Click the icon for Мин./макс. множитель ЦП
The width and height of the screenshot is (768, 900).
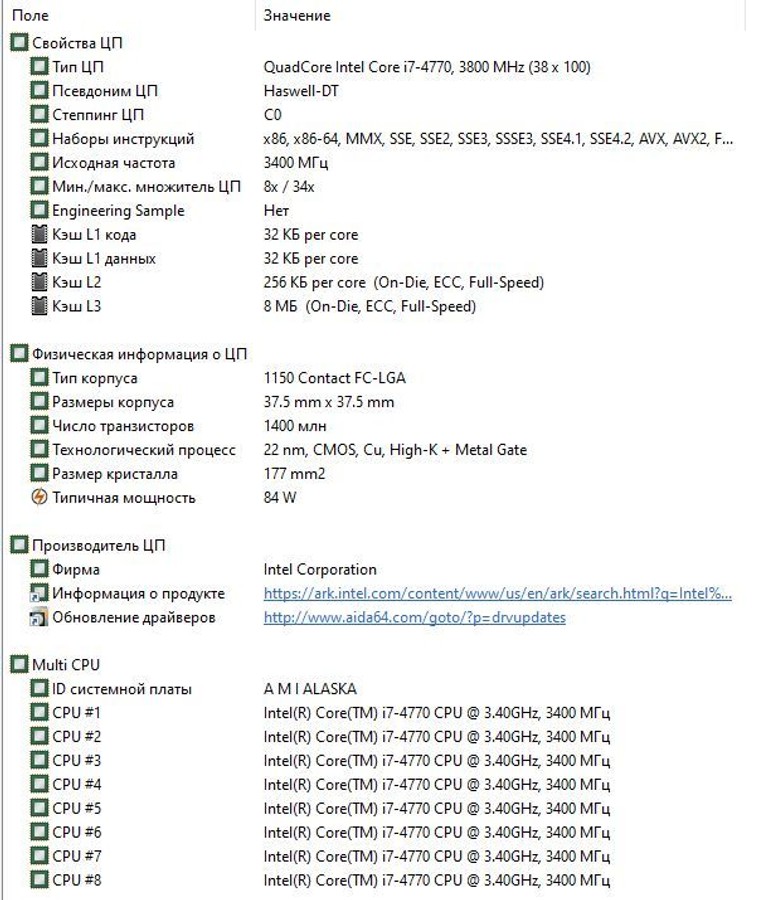(x=39, y=187)
